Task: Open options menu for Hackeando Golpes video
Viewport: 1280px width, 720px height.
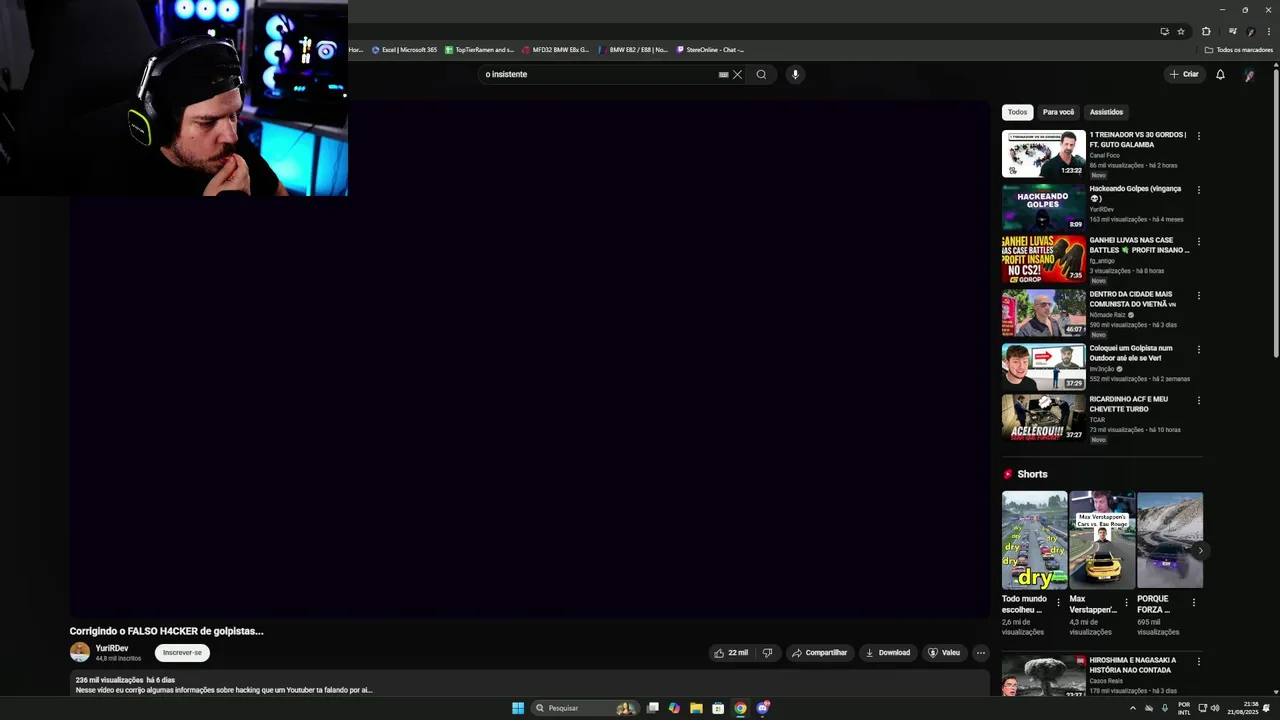Action: [1198, 190]
